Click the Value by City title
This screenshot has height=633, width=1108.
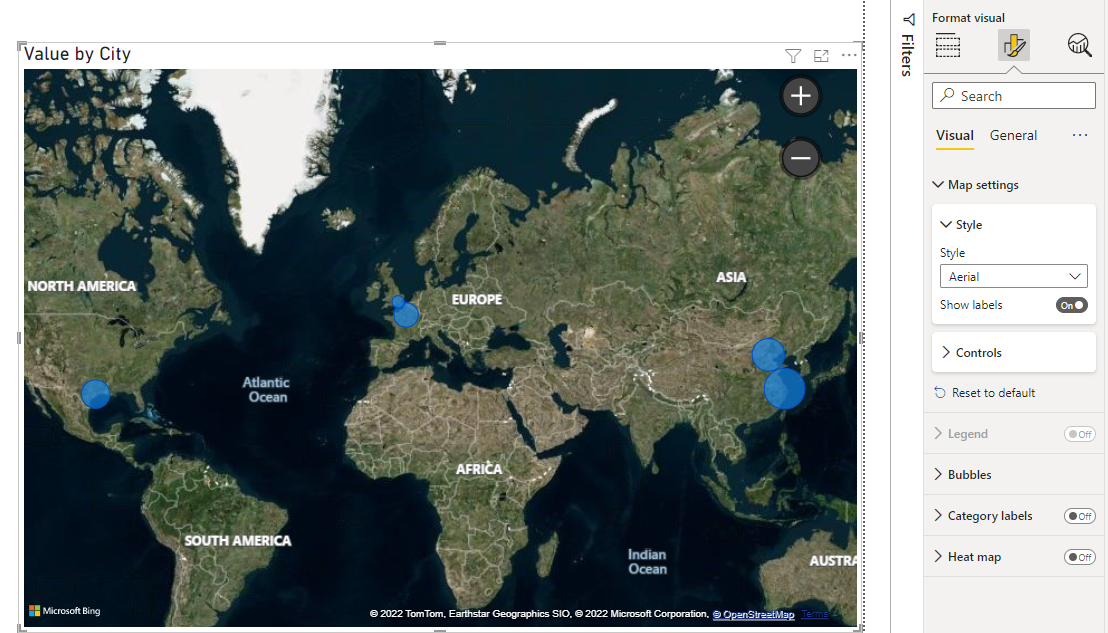77,54
